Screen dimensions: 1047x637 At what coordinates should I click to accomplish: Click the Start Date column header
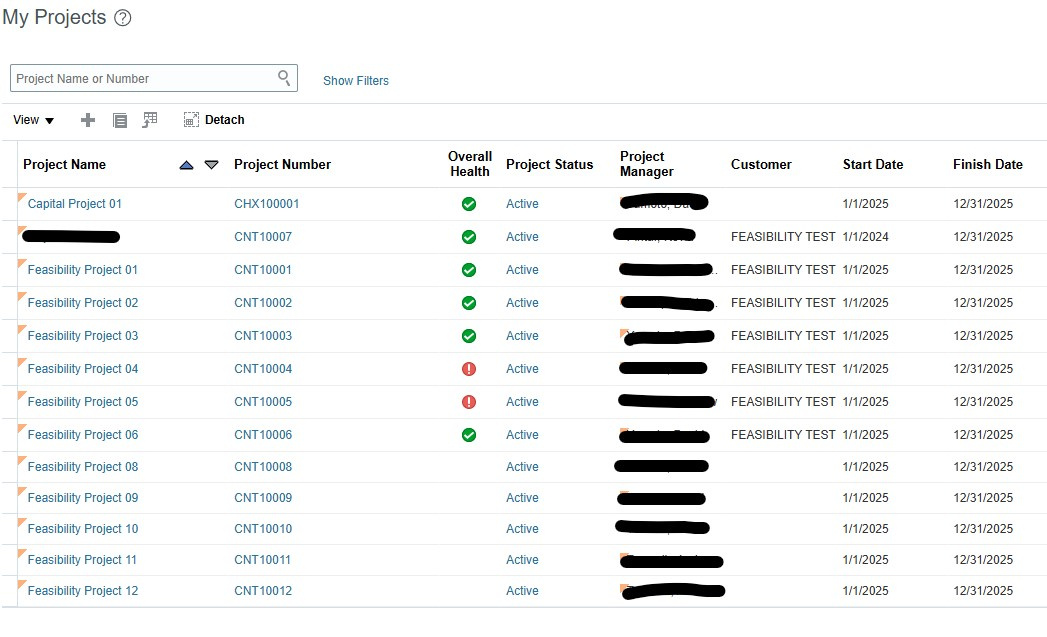873,164
